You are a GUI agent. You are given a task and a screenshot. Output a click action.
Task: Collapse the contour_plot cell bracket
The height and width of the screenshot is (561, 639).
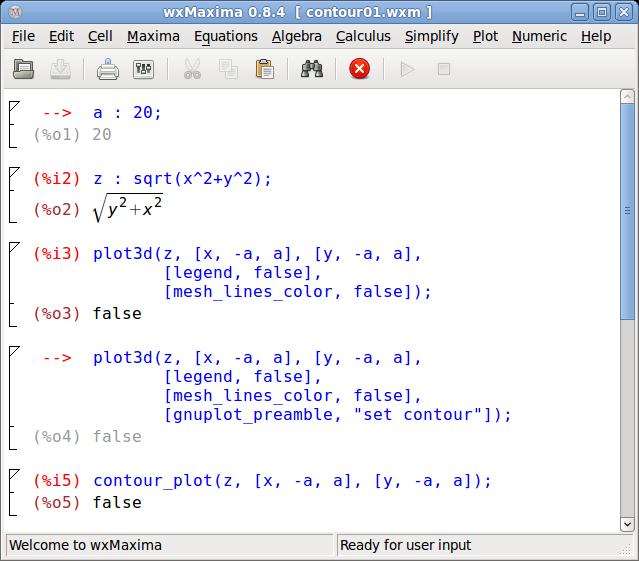(x=13, y=474)
